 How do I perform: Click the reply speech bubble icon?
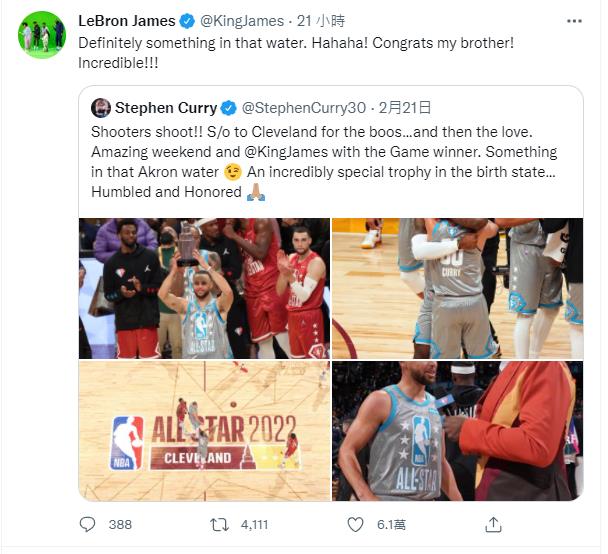pyautogui.click(x=88, y=524)
